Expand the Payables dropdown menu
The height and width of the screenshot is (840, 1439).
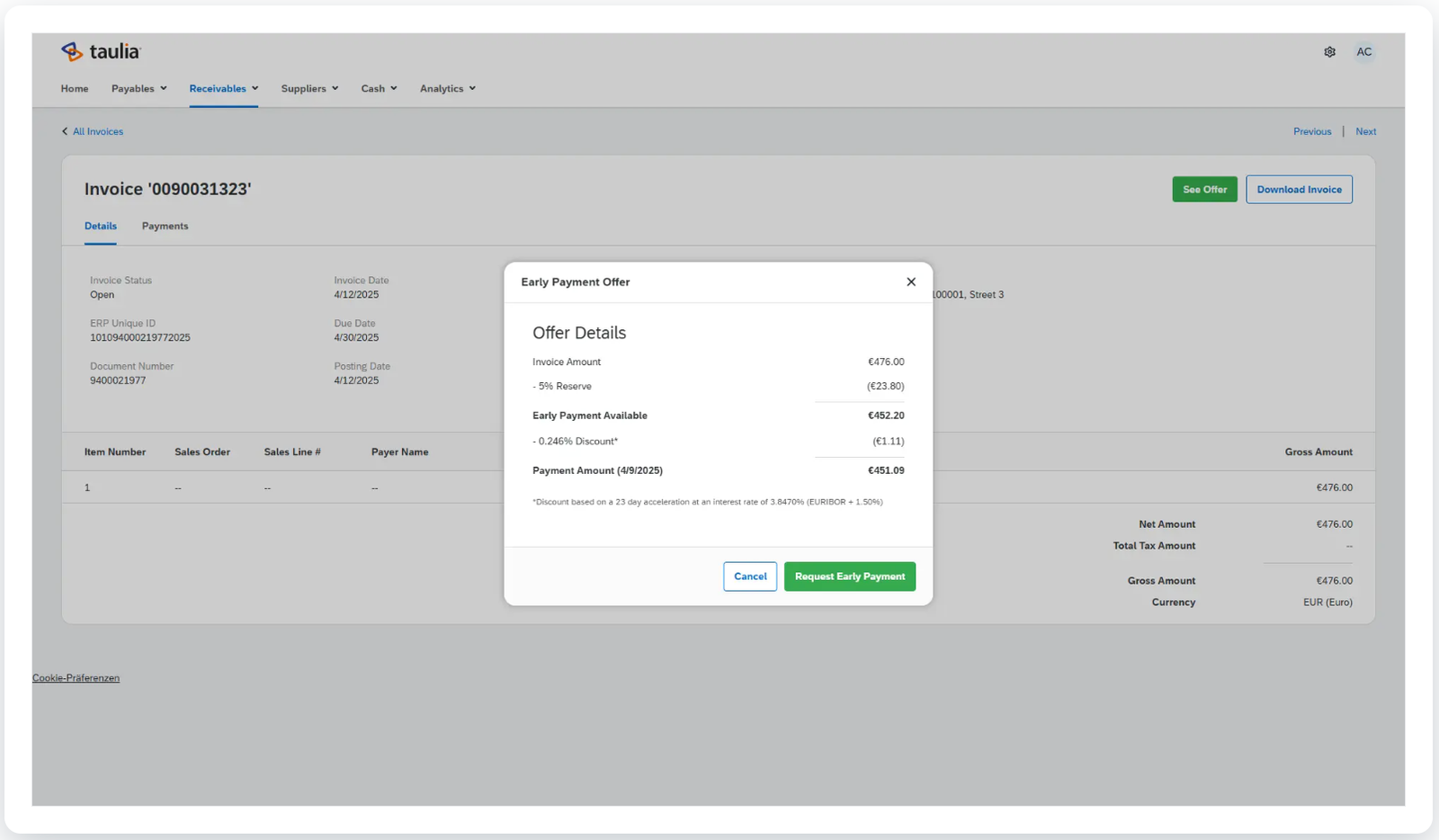(x=139, y=89)
